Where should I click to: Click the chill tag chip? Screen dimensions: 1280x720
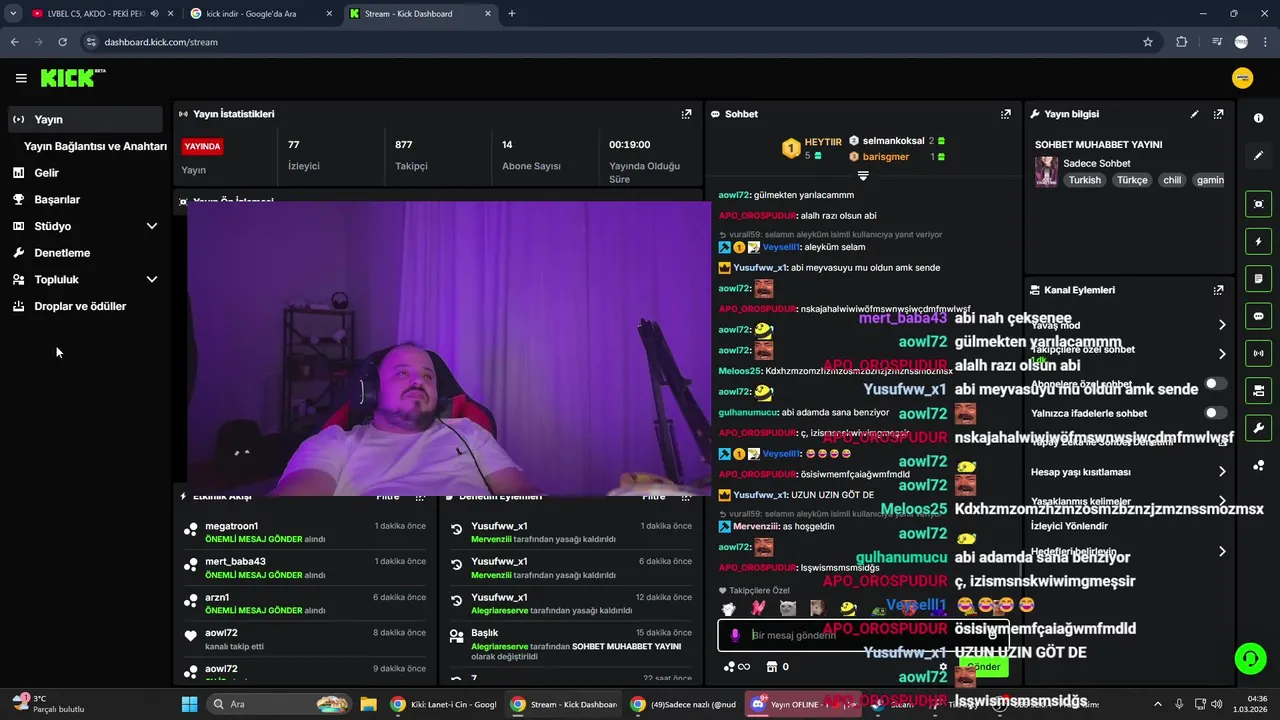click(1172, 180)
